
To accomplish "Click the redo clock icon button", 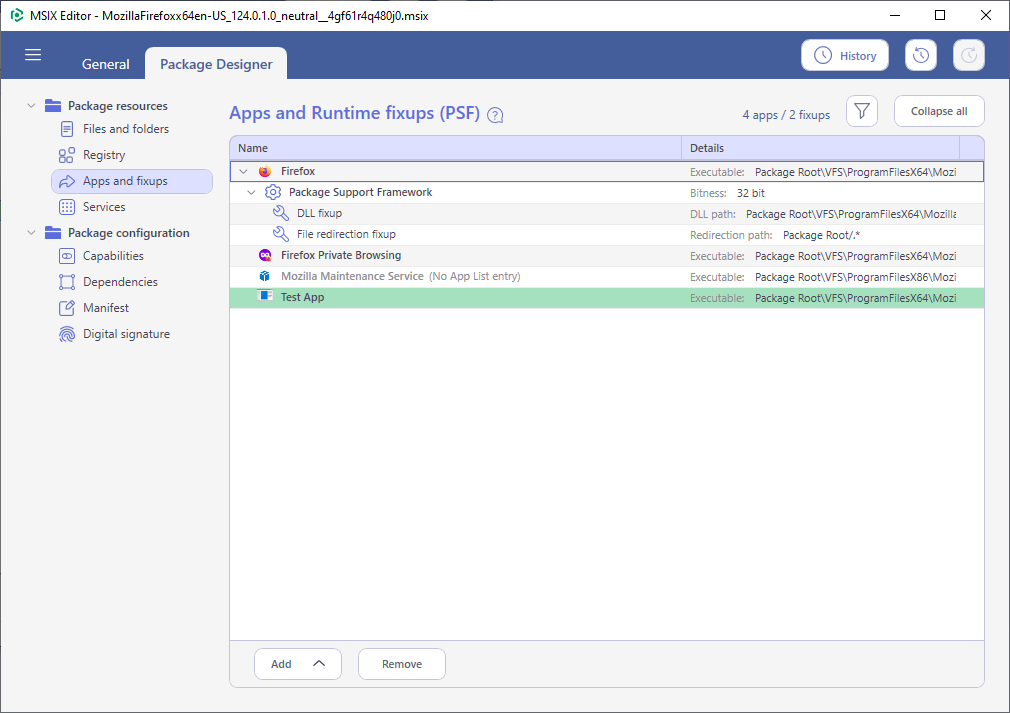I will pos(969,55).
